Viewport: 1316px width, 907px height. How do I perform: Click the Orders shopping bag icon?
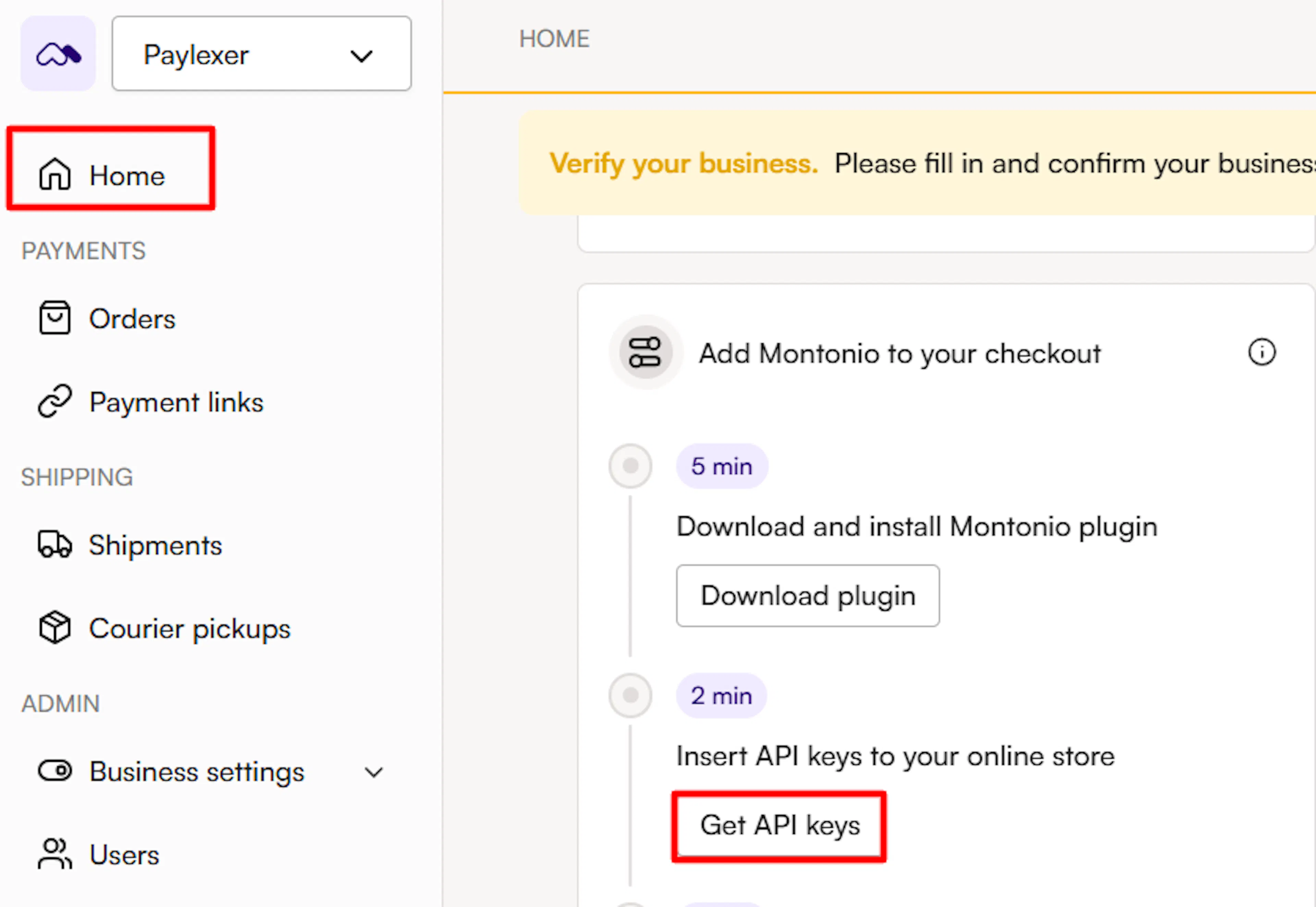[x=54, y=318]
